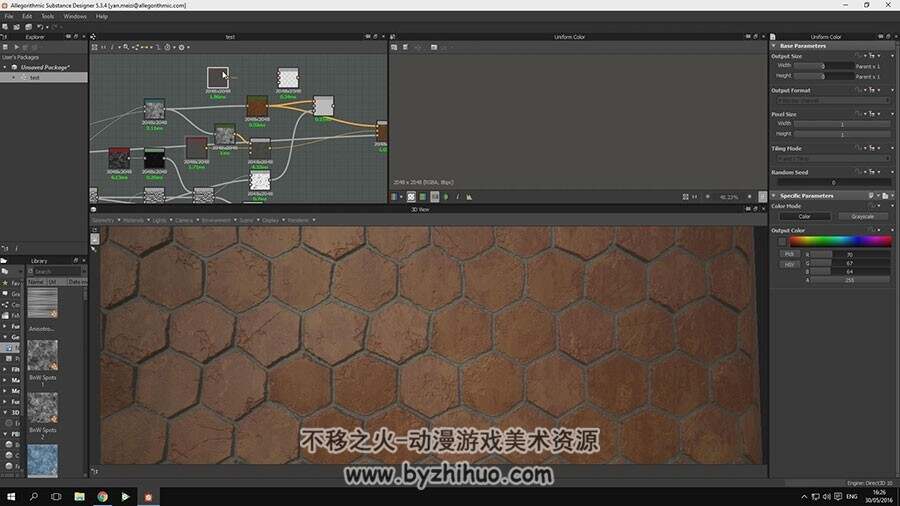This screenshot has width=900, height=506.
Task: Open the Renderer dropdown in 3D View
Action: [298, 220]
